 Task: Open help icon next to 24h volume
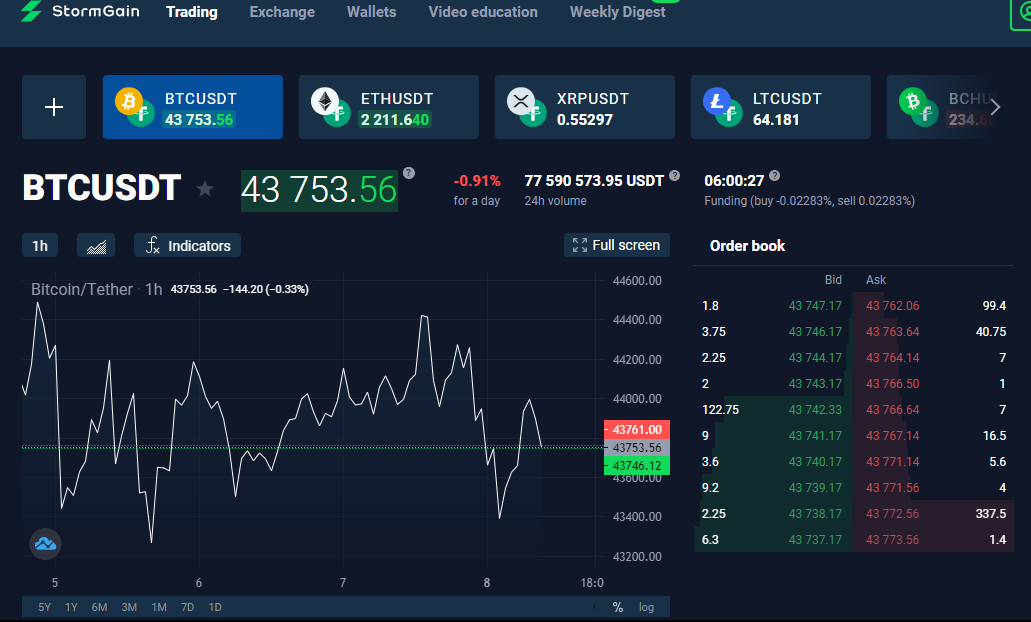(675, 176)
